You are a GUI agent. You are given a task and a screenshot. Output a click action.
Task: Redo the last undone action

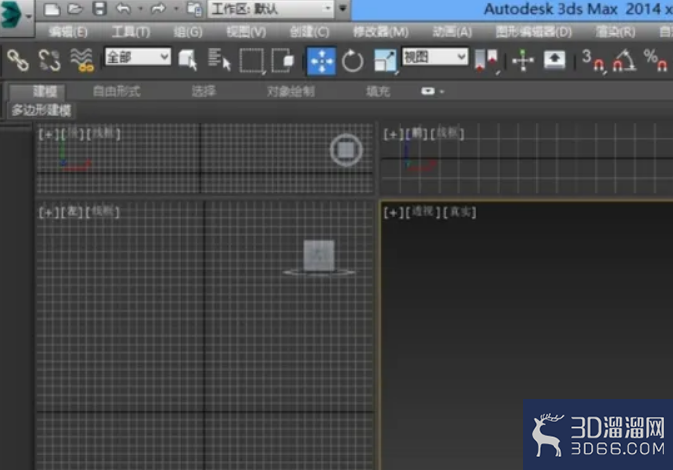tap(158, 9)
